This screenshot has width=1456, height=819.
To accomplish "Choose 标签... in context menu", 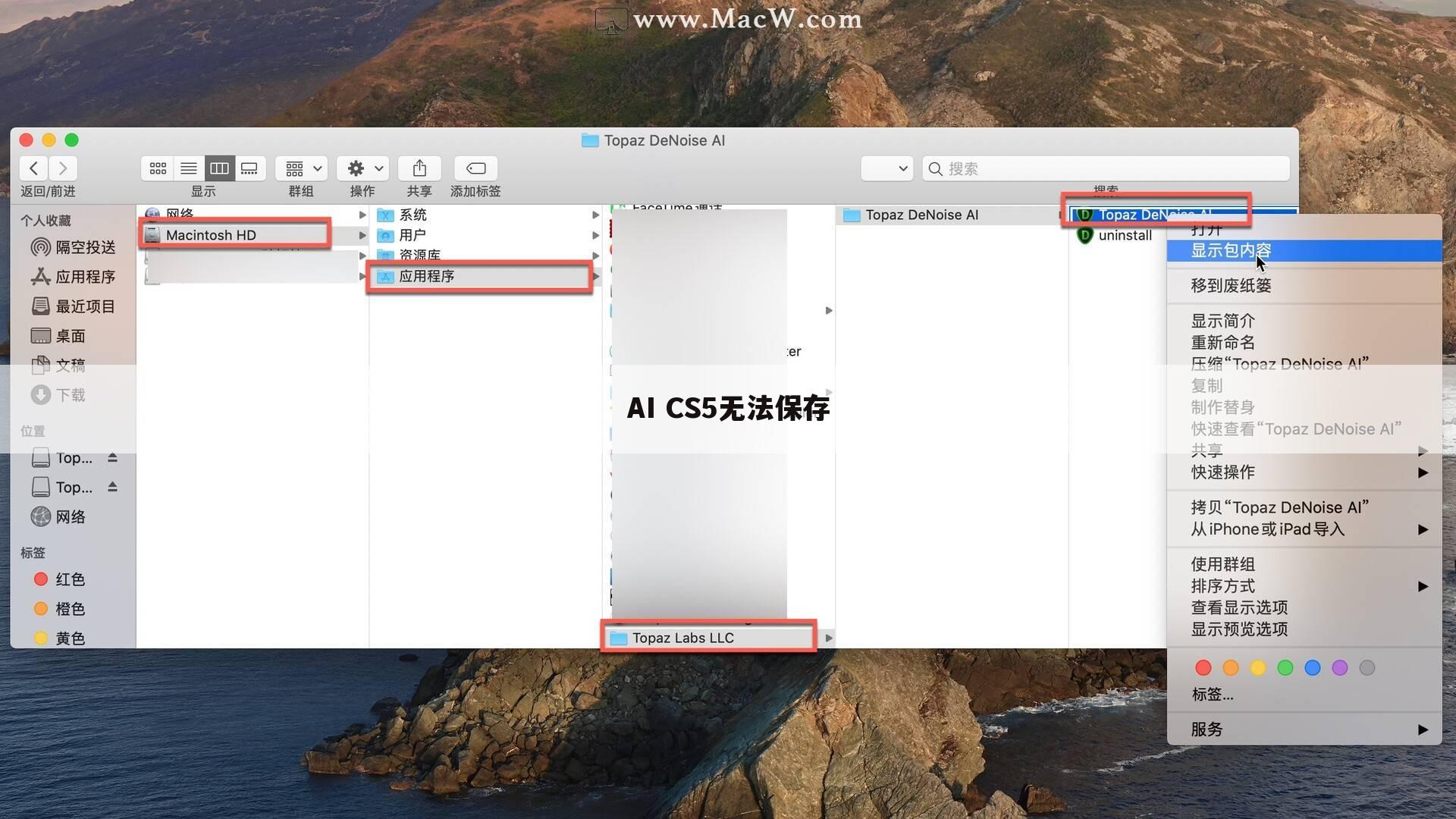I will coord(1304,695).
